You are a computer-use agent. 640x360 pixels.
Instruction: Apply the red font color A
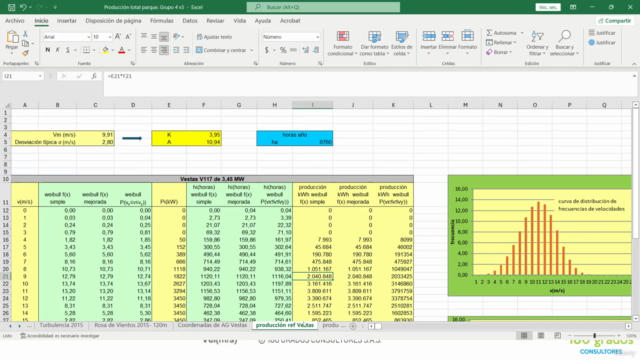coord(122,50)
